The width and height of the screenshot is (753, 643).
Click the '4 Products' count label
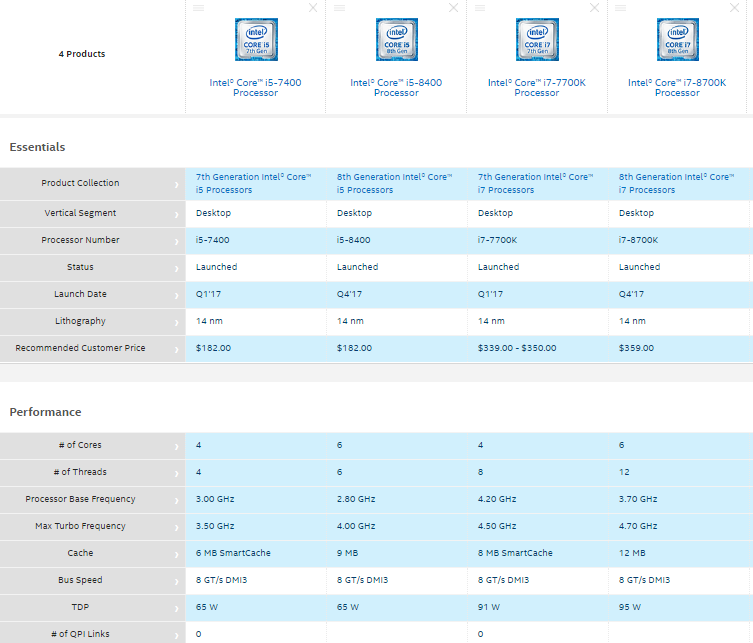(x=82, y=54)
